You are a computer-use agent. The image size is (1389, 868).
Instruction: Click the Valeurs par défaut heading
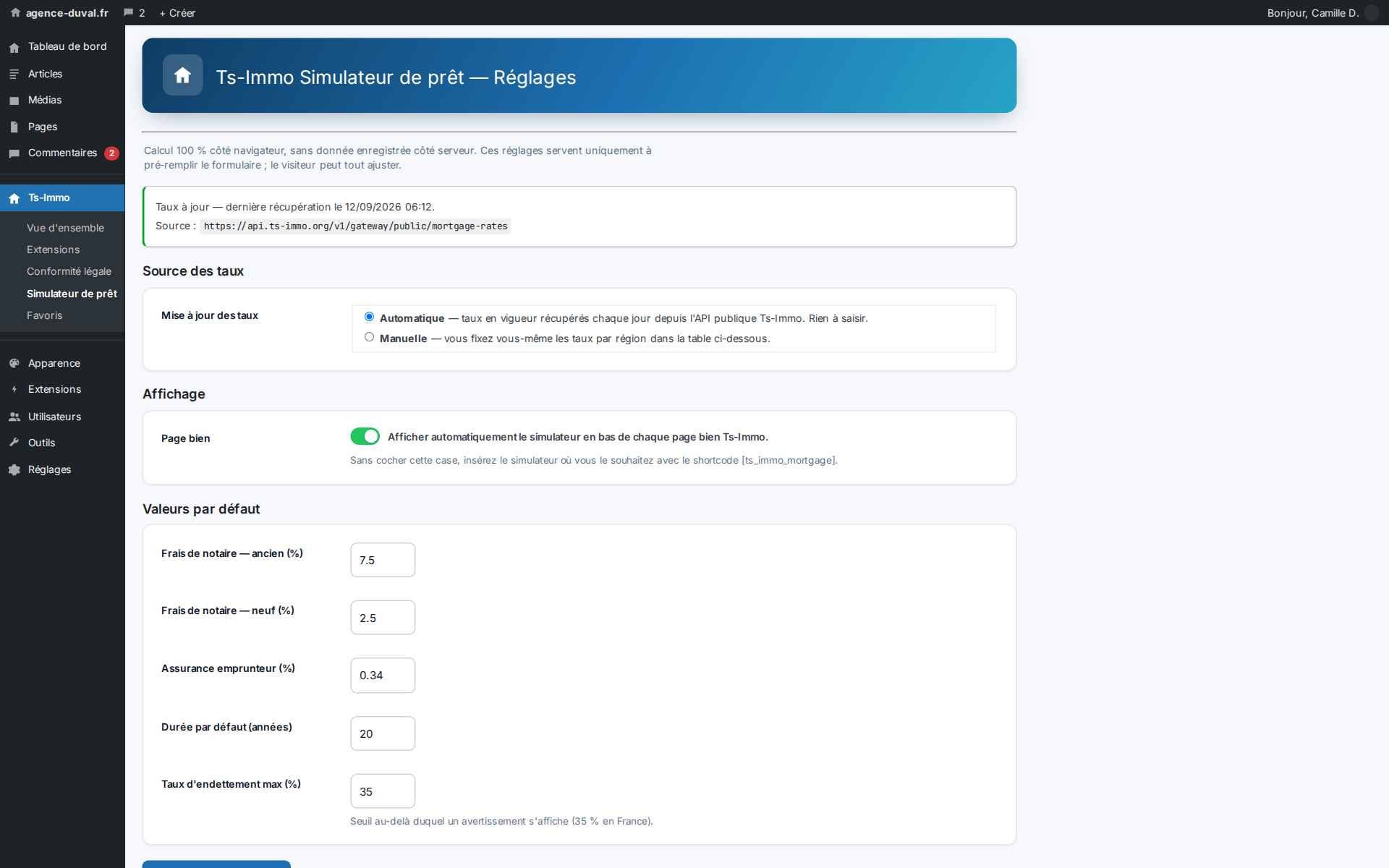tap(201, 509)
